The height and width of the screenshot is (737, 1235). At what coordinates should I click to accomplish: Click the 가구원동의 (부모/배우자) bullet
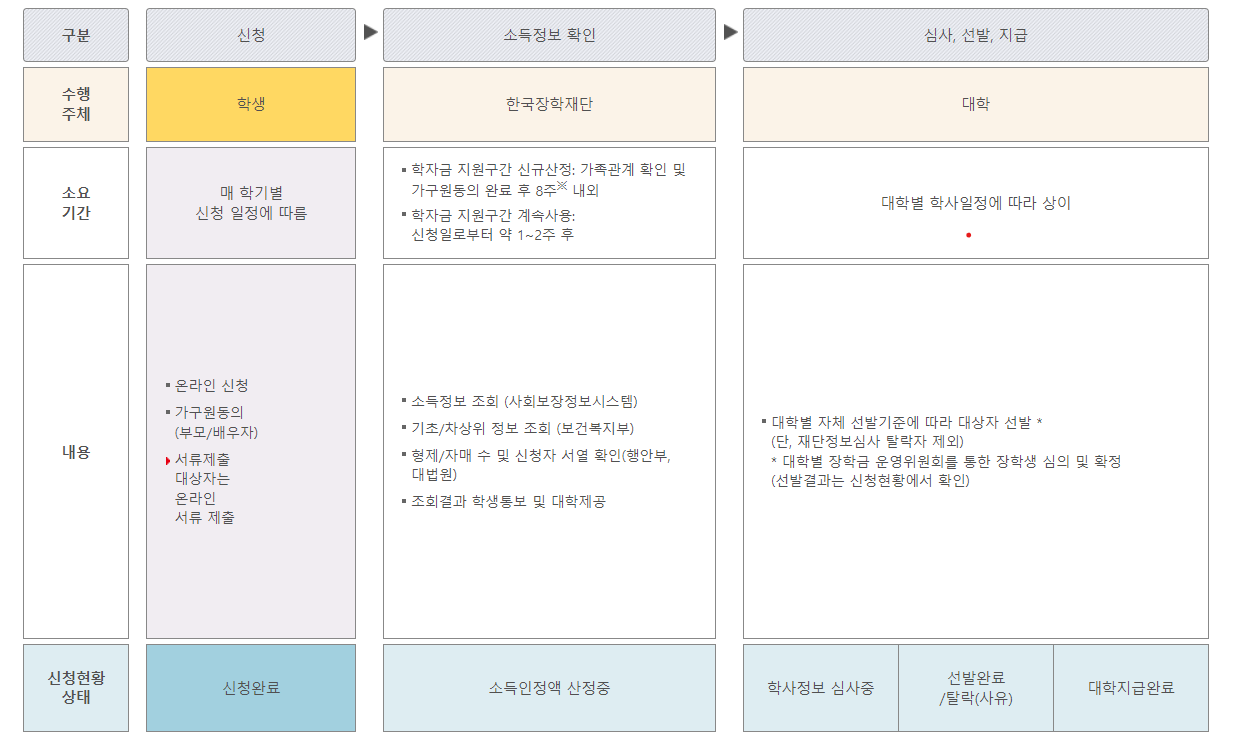pyautogui.click(x=211, y=422)
